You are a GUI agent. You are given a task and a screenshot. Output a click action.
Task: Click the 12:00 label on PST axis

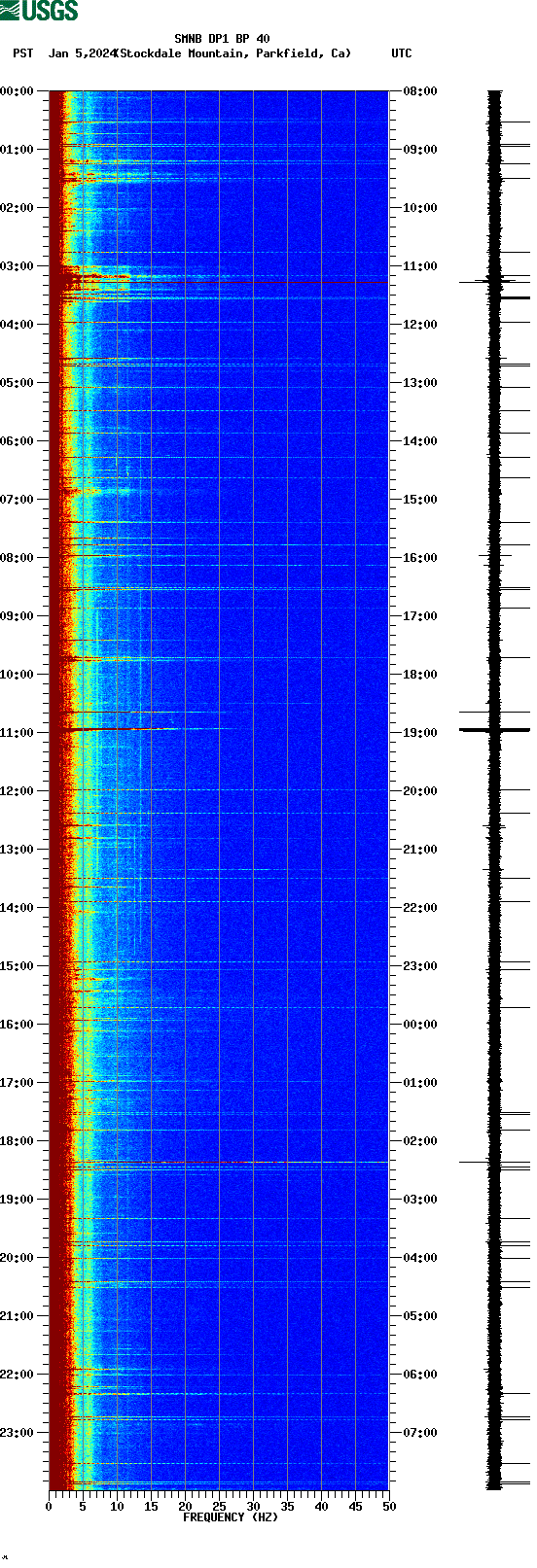point(18,791)
